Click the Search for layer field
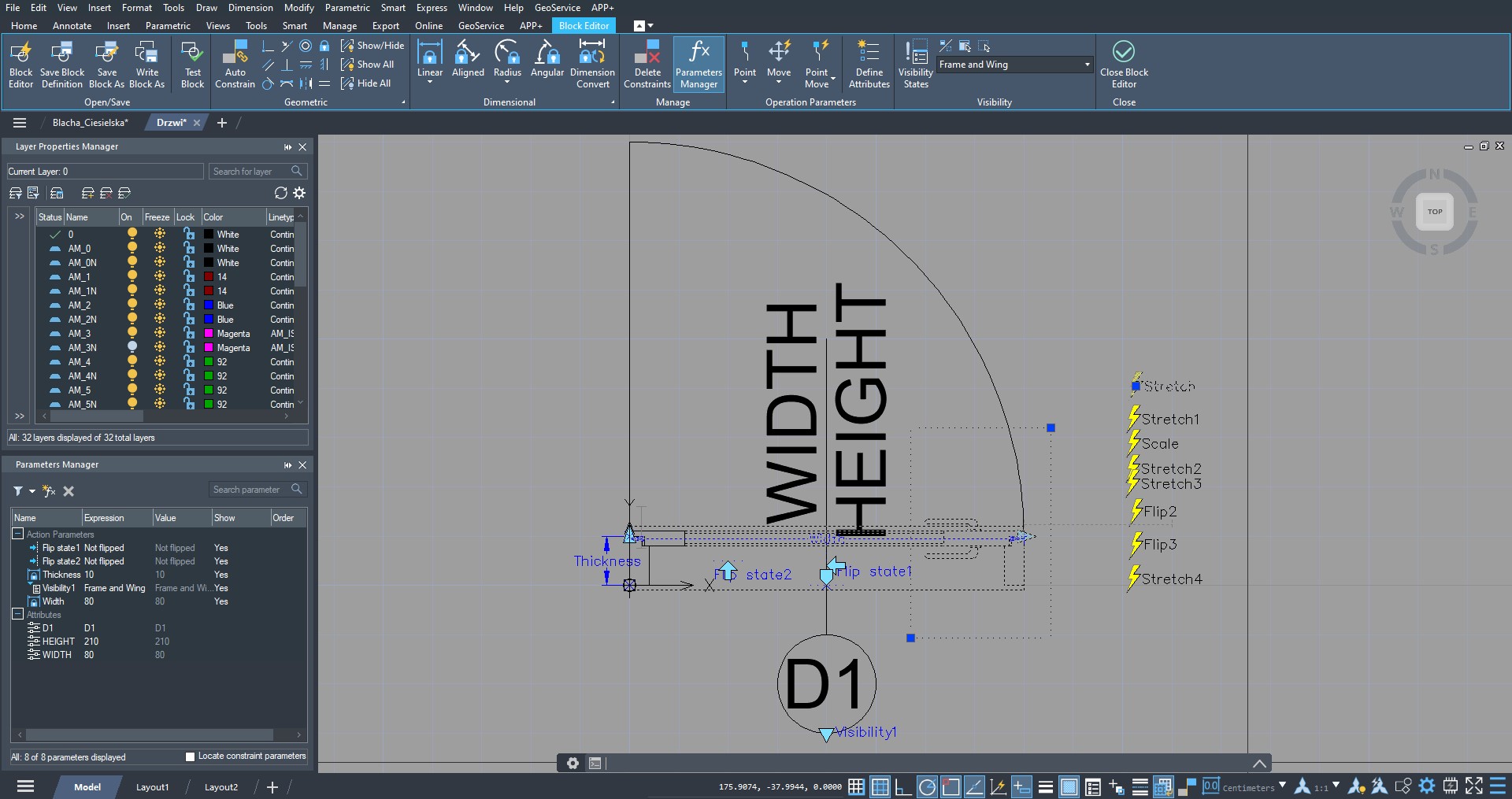 point(258,172)
